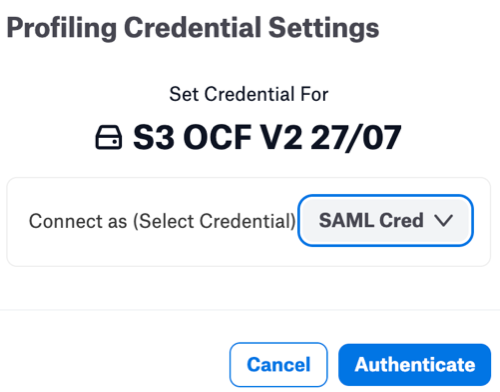Open the SAML Cred credential dropdown
The width and height of the screenshot is (500, 392).
click(x=385, y=220)
